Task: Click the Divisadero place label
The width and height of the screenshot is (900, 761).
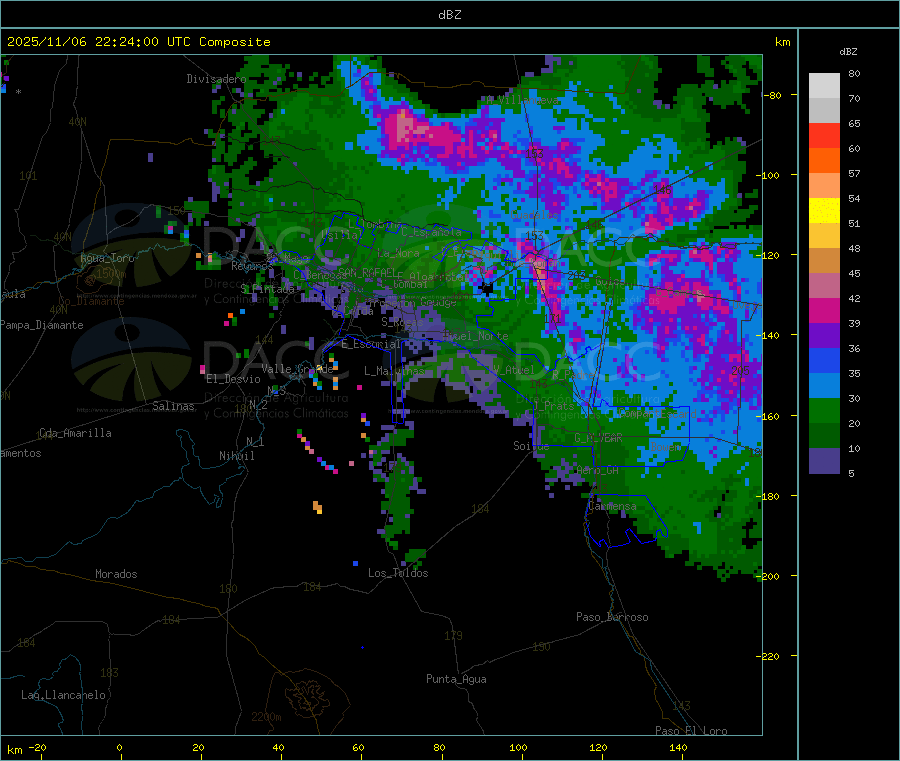Action: coord(216,79)
